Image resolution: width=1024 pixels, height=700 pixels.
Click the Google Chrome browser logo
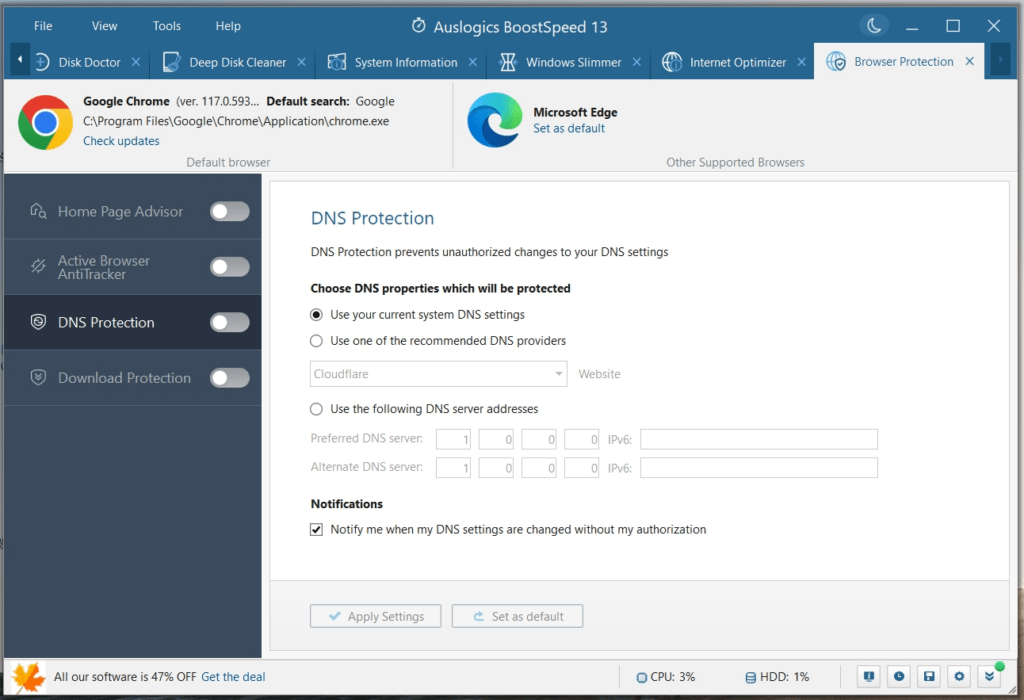point(44,120)
